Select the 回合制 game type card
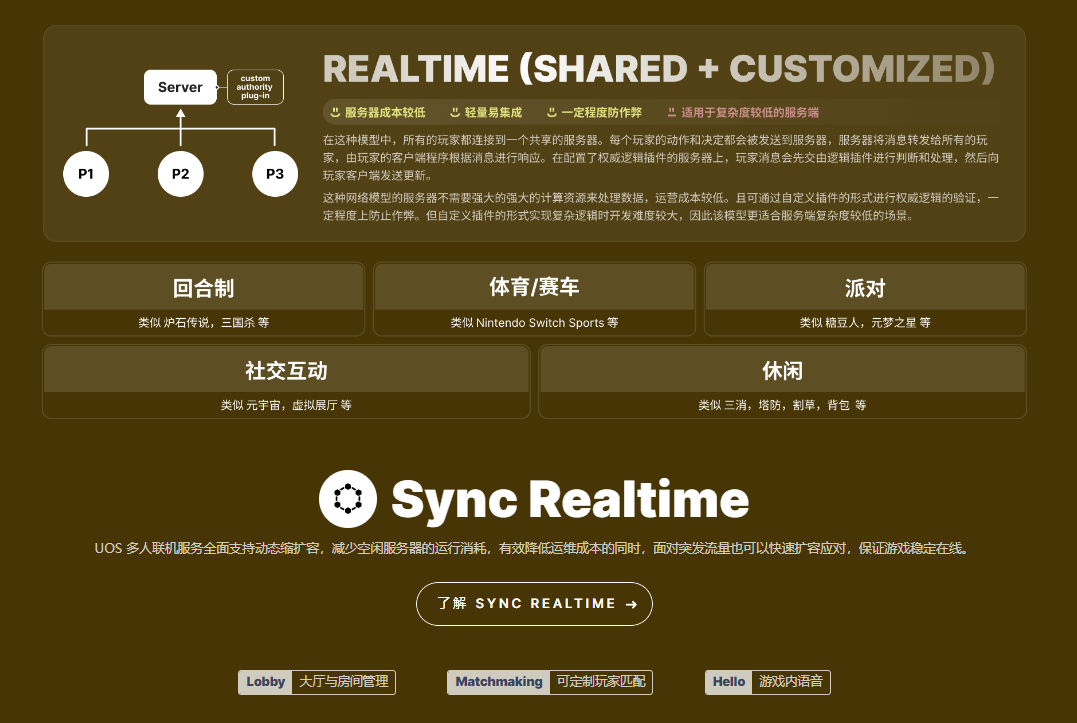 point(203,299)
